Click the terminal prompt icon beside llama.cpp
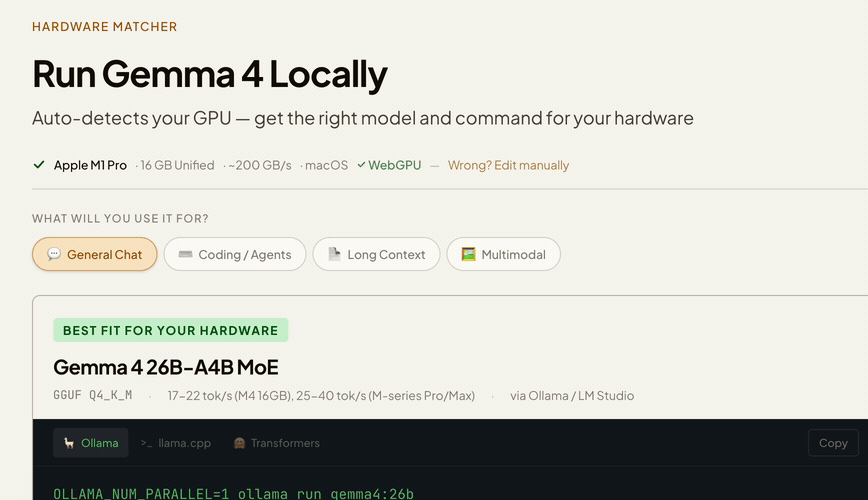This screenshot has height=500, width=868. click(x=146, y=443)
